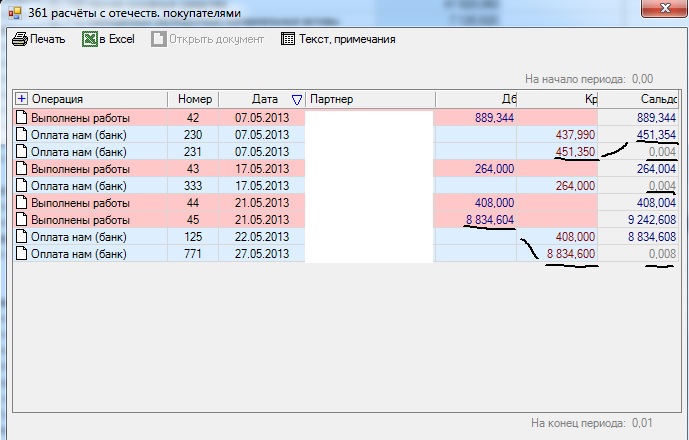Viewport: 689px width, 440px height.
Task: Select 'Оплата нам (банк)' in row 771
Action: coord(79,254)
